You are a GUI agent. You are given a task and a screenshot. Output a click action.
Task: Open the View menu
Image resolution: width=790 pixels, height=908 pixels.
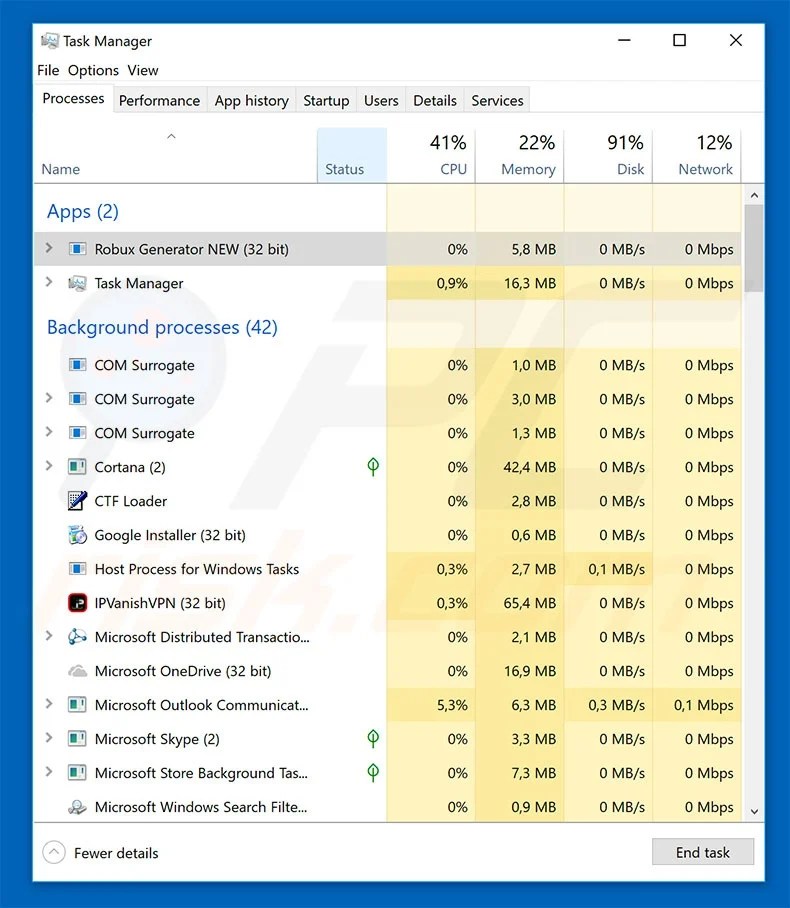click(x=143, y=70)
